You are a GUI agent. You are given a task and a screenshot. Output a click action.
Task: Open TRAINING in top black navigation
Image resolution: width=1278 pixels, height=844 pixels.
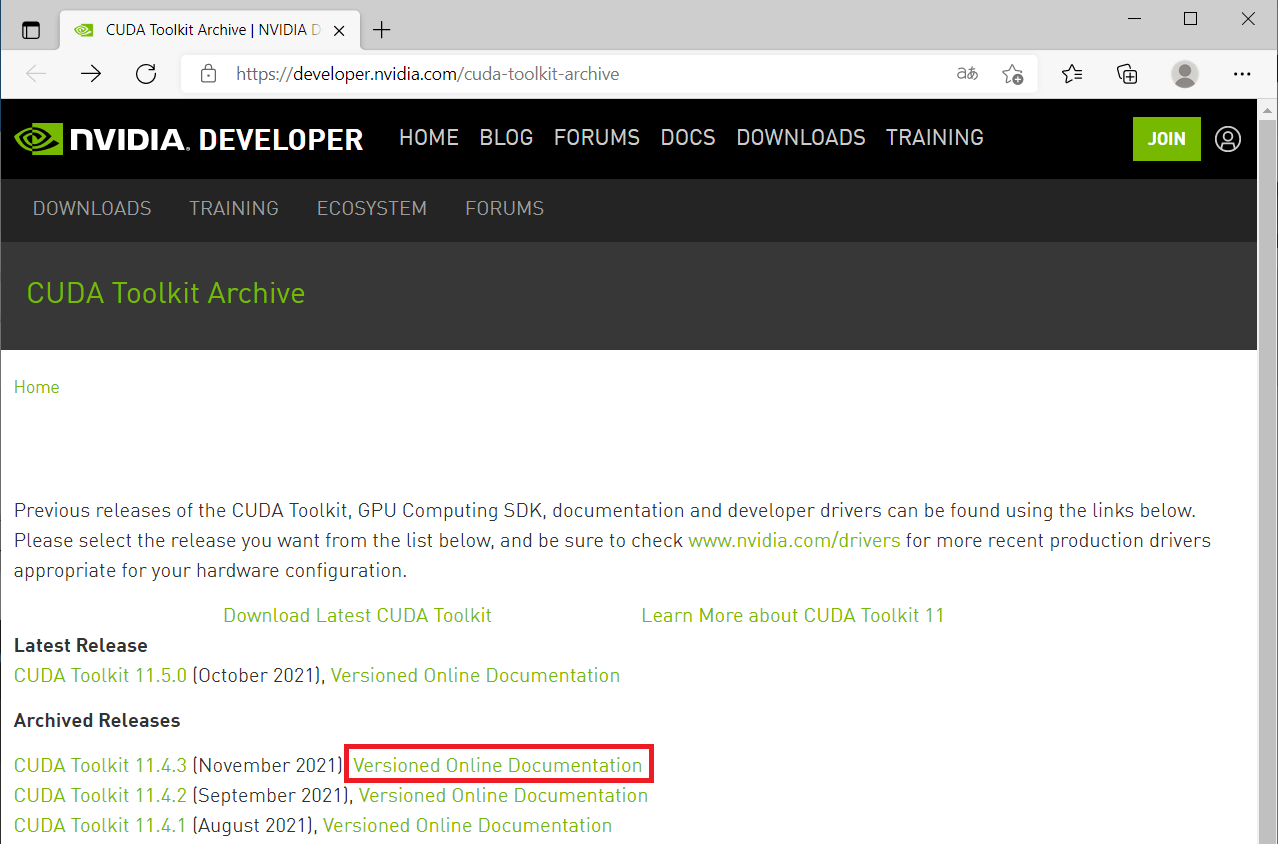click(935, 138)
